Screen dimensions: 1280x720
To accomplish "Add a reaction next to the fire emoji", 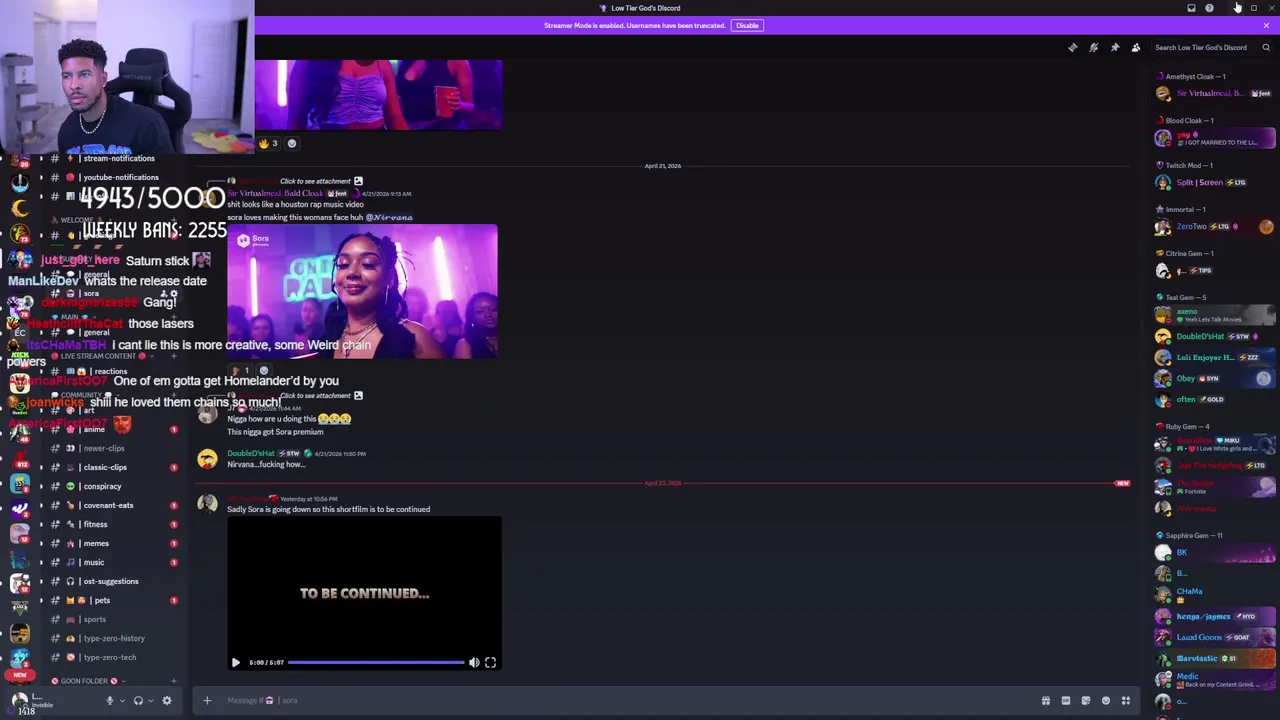I will 292,143.
